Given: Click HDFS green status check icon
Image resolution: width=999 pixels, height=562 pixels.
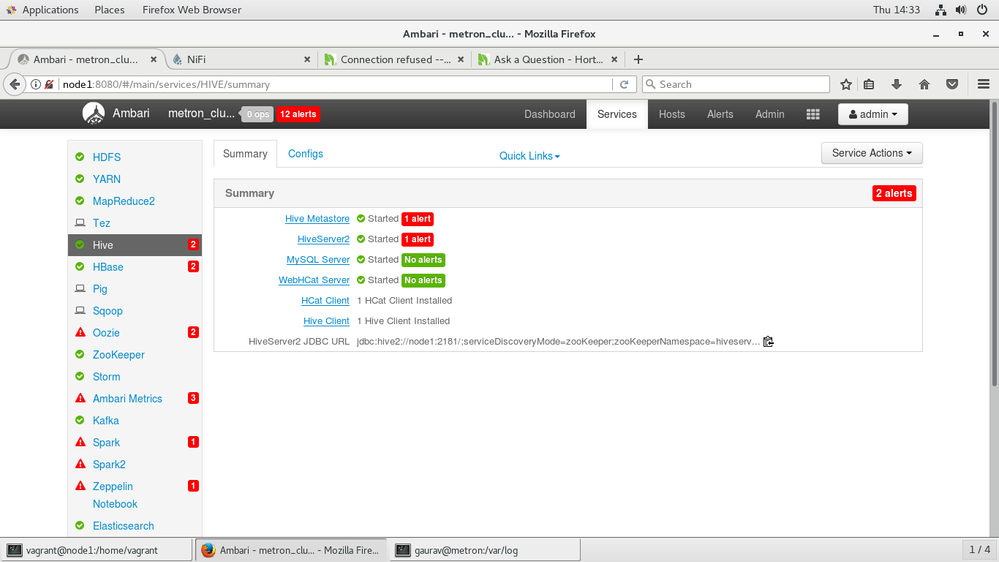Looking at the screenshot, I should pos(80,157).
